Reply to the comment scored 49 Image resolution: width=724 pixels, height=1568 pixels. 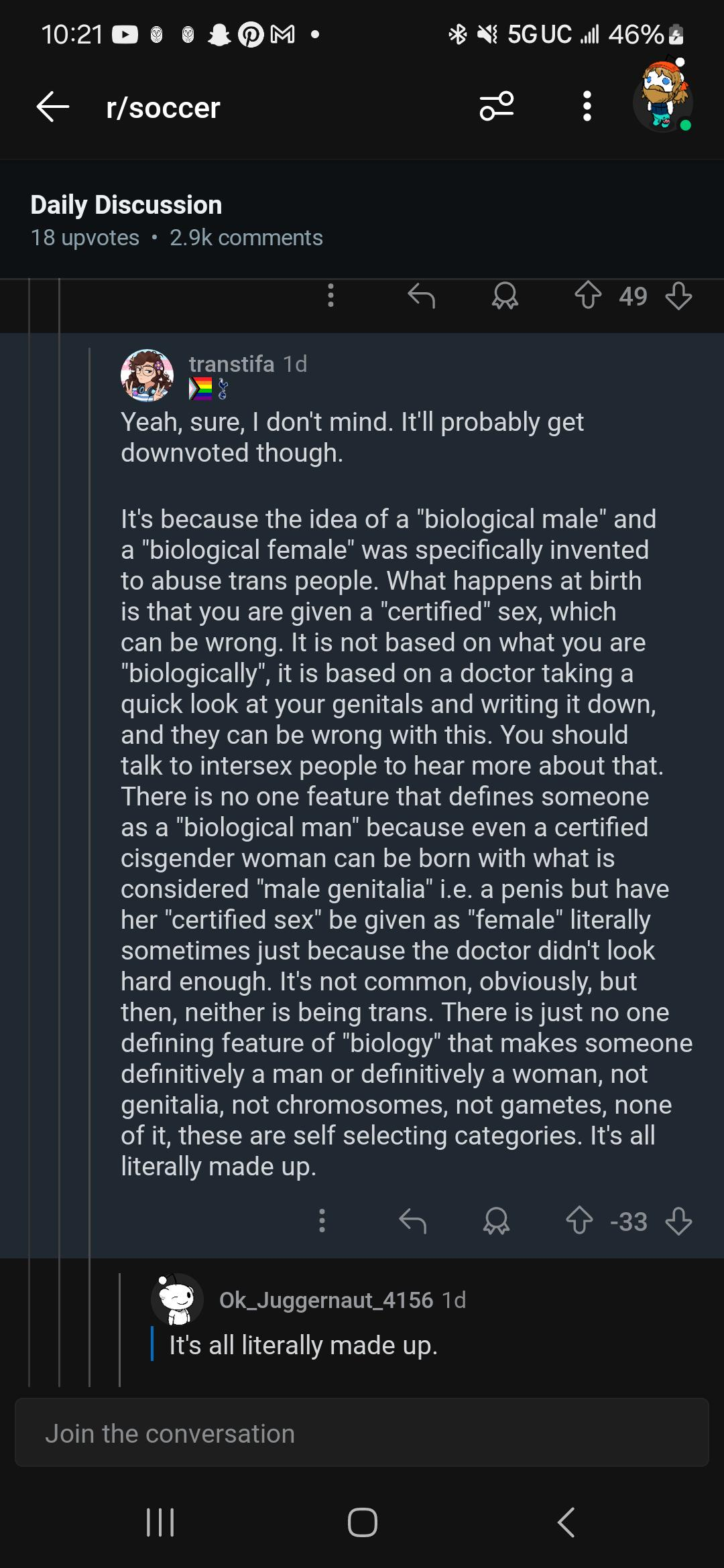pyautogui.click(x=422, y=296)
